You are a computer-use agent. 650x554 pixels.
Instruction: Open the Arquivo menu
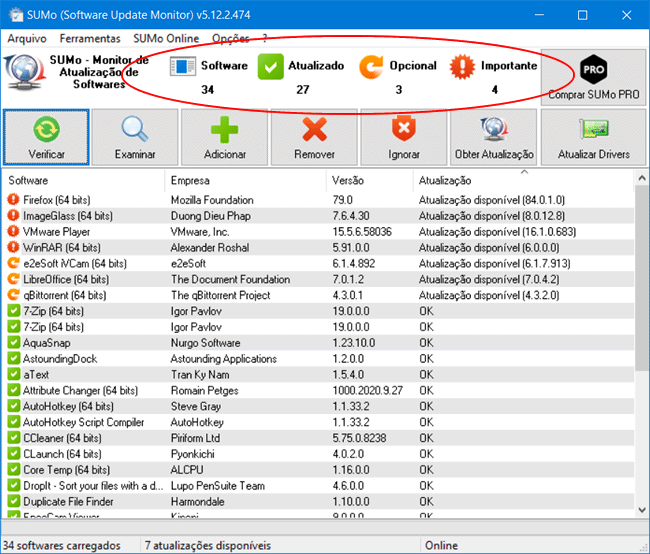coord(27,37)
